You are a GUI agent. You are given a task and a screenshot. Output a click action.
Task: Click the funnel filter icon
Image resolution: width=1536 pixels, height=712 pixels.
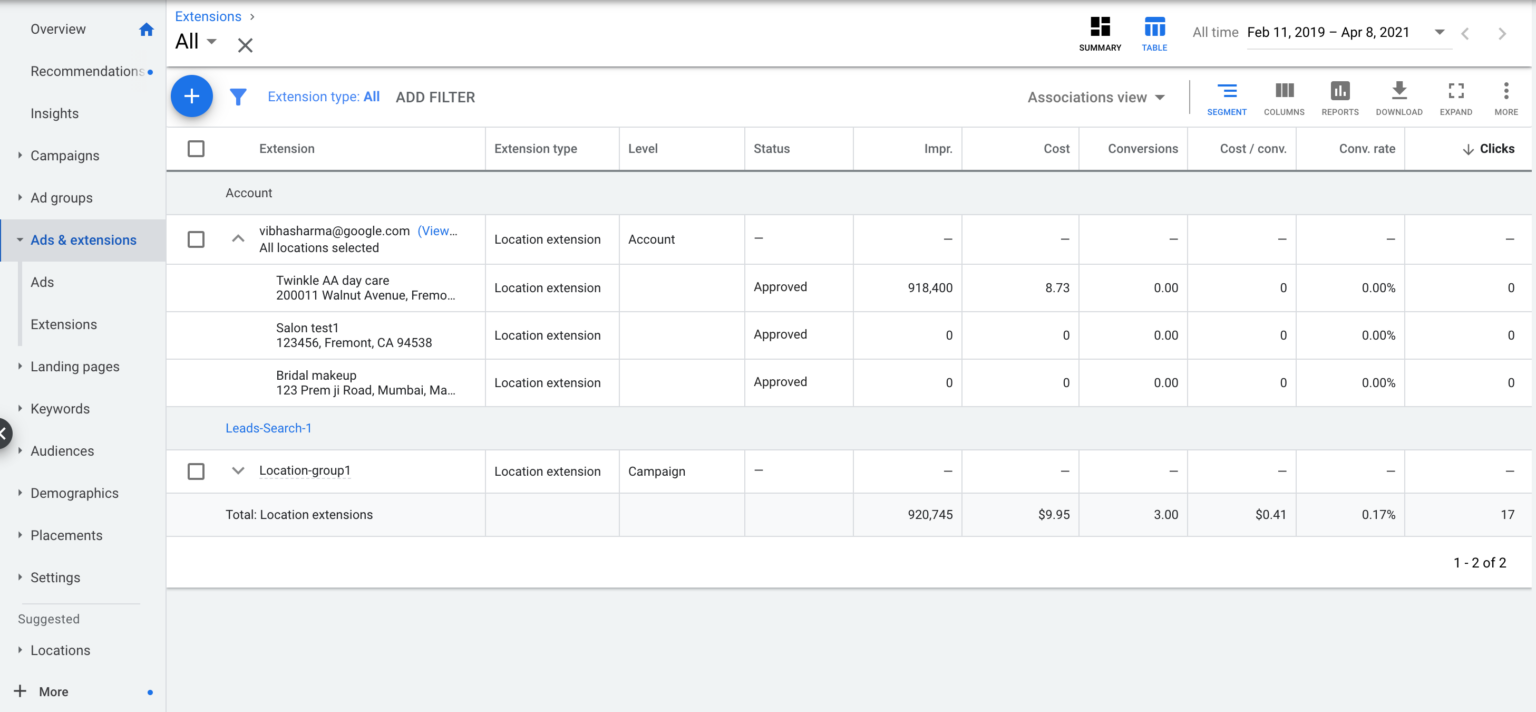click(238, 97)
